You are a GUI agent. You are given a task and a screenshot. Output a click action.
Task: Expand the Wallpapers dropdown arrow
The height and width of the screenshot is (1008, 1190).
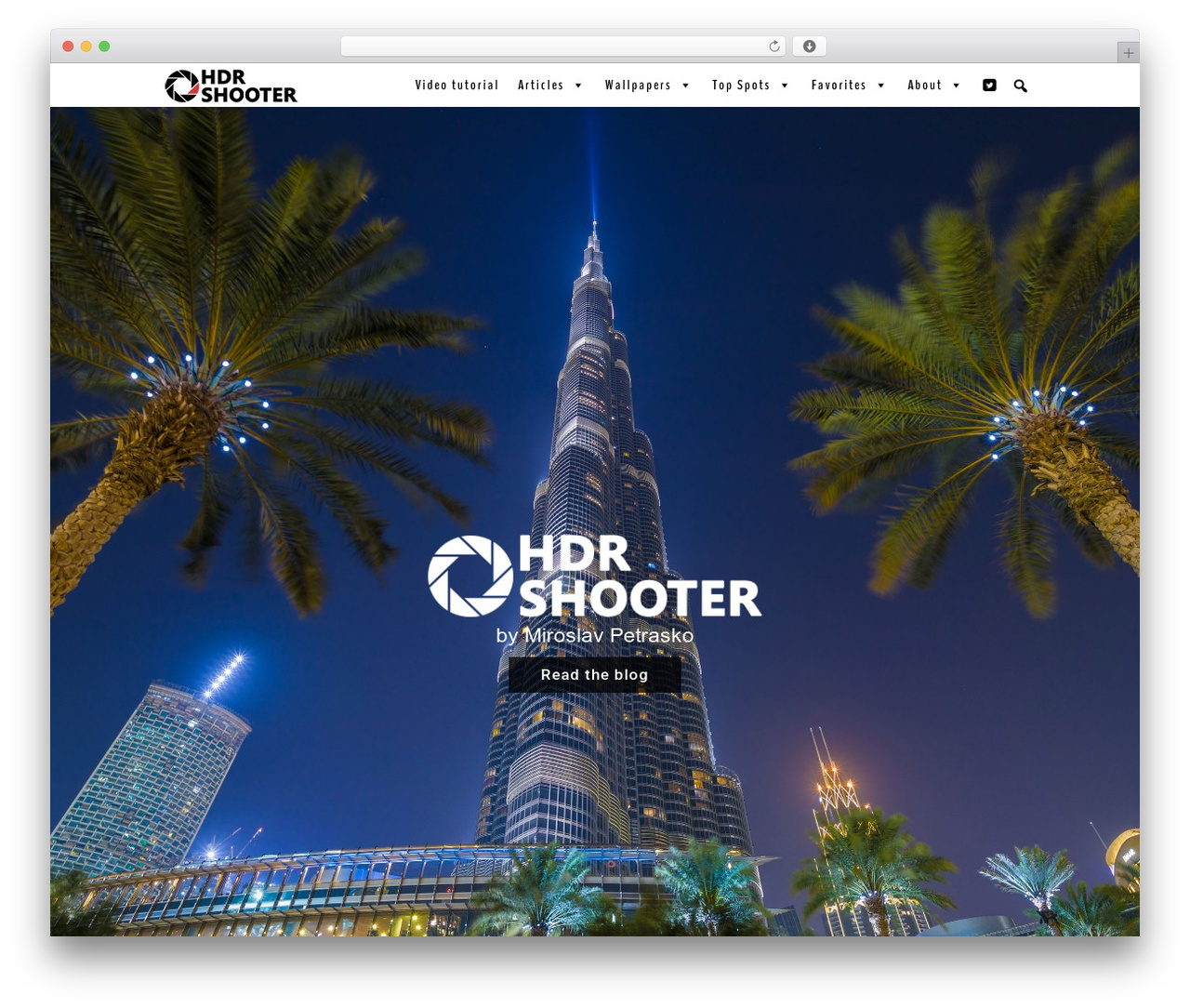(x=686, y=86)
